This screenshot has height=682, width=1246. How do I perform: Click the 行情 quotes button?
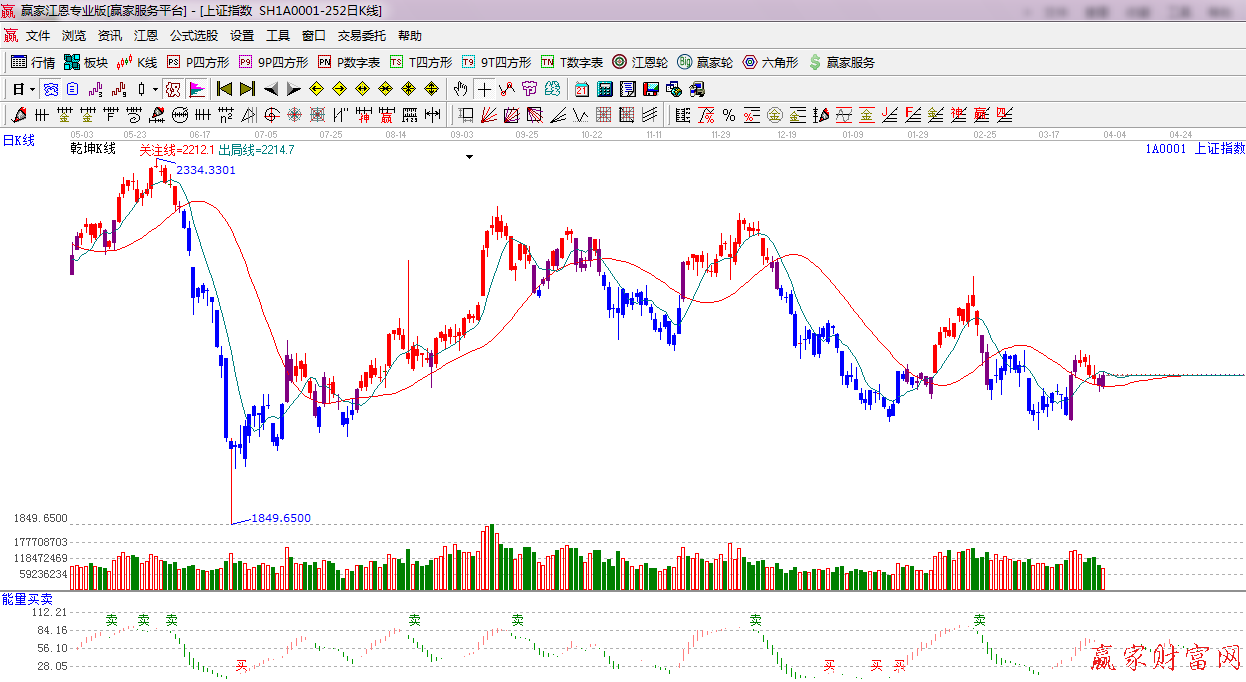[x=33, y=62]
